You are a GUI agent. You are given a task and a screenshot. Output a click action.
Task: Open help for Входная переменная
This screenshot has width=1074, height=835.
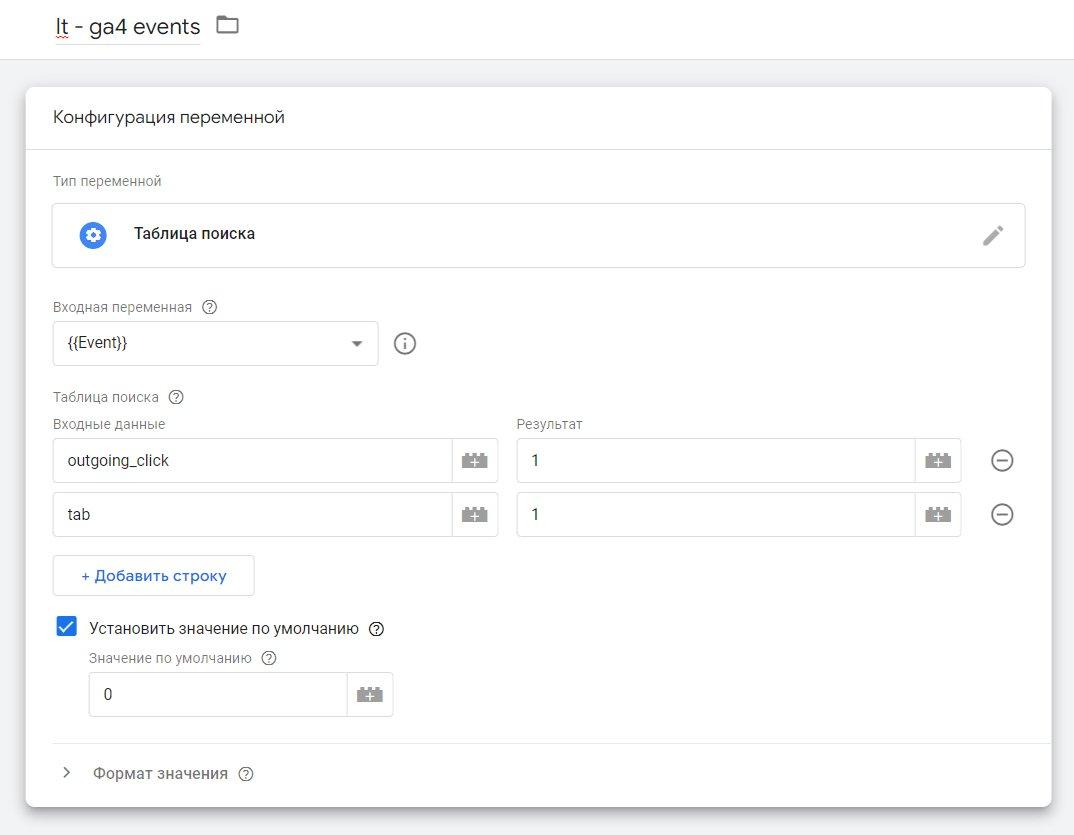point(209,307)
